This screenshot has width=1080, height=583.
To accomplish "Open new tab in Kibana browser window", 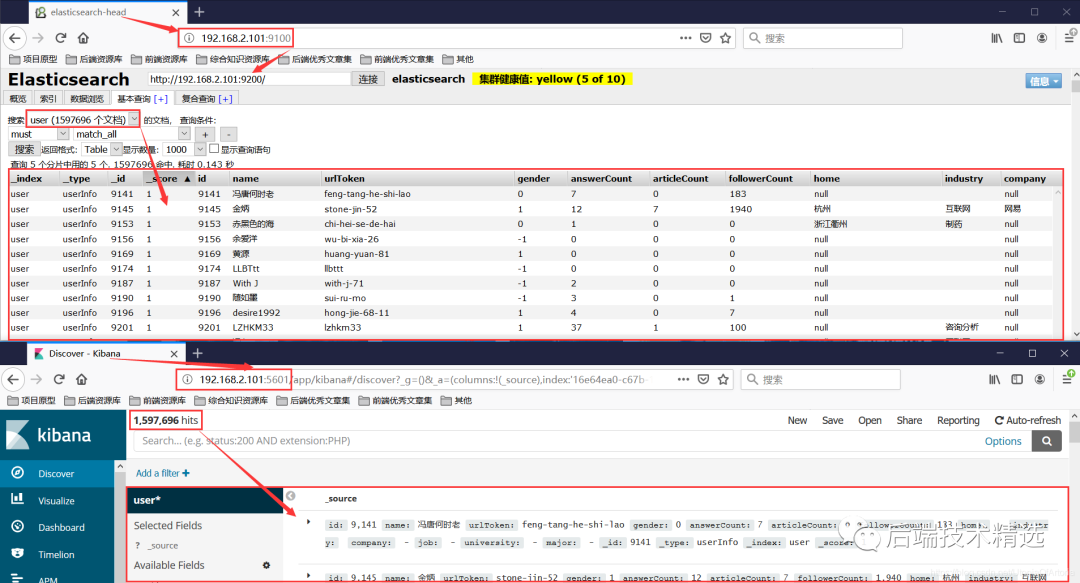I will (x=198, y=353).
